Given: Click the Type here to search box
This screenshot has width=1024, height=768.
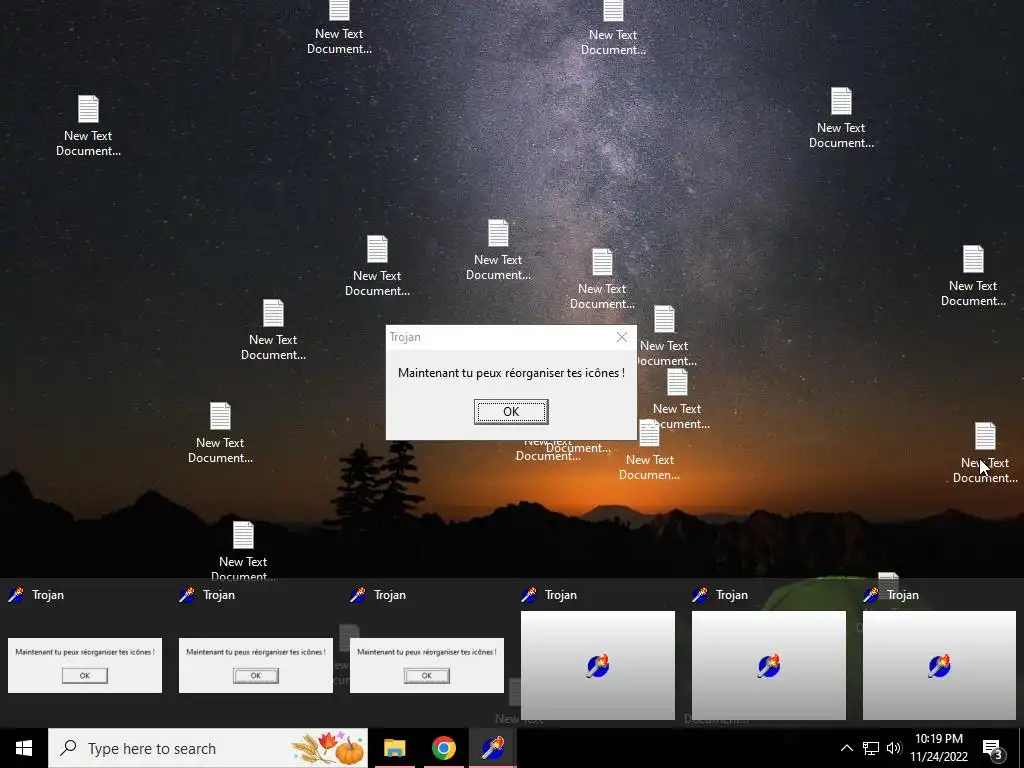Looking at the screenshot, I should (x=208, y=748).
